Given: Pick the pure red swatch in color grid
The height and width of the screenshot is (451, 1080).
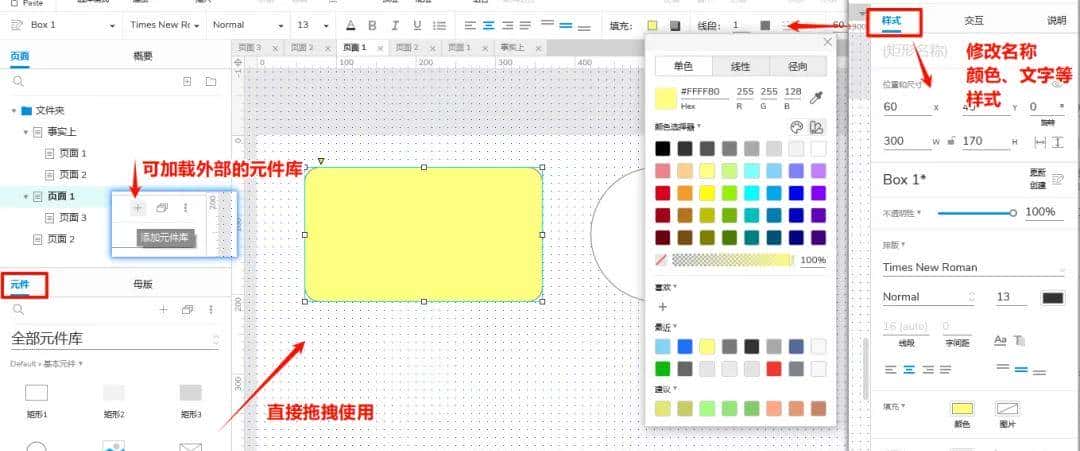Looking at the screenshot, I should (663, 193).
